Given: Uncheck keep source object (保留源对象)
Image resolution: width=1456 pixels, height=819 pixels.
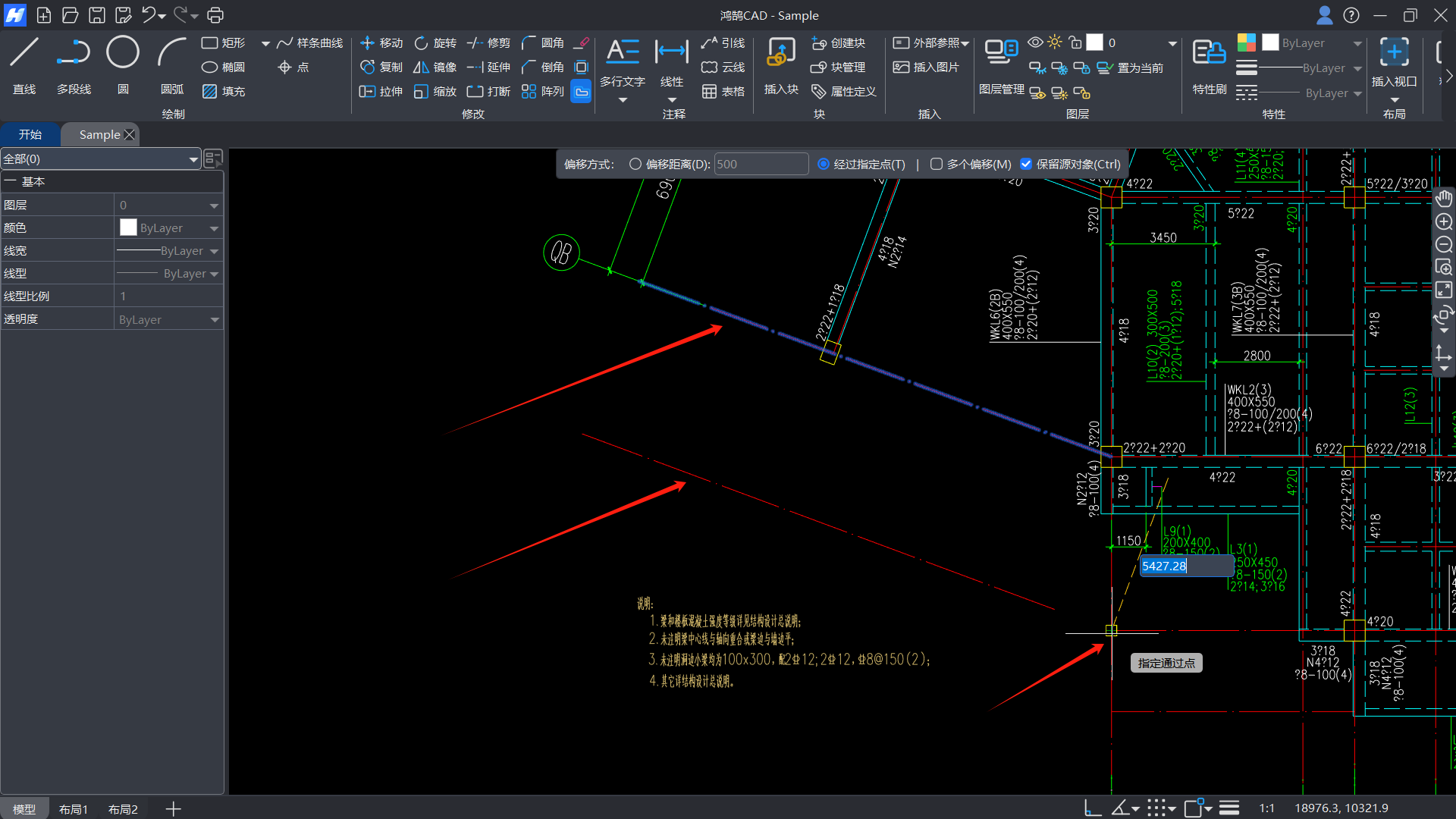Looking at the screenshot, I should coord(1026,165).
